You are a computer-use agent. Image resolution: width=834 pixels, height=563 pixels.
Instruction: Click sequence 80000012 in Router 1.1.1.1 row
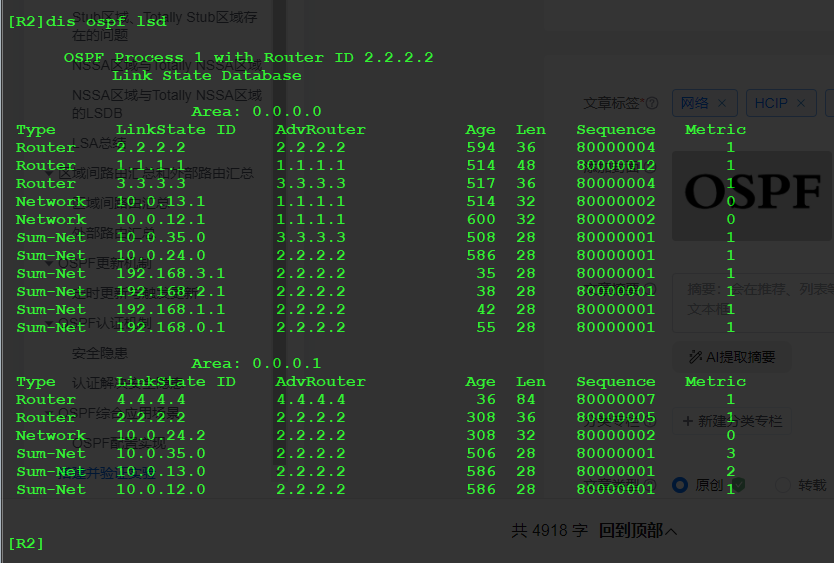click(616, 165)
